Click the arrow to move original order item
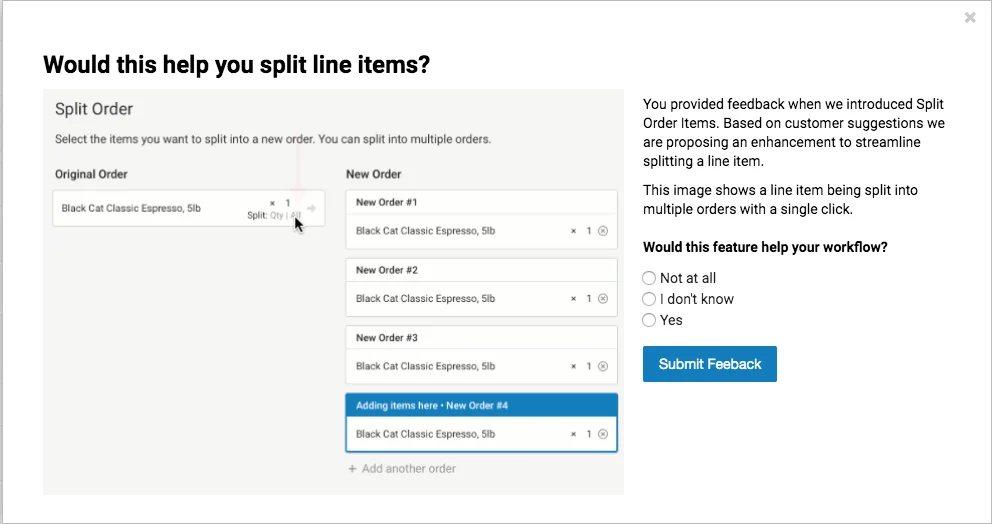 [x=311, y=208]
